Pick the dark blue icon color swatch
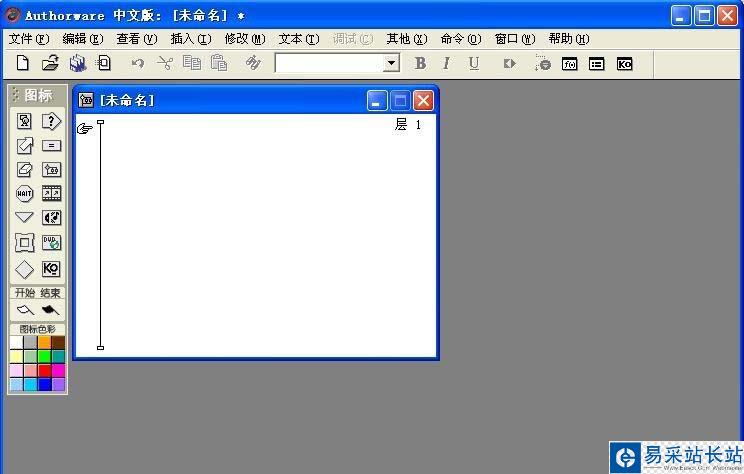This screenshot has height=474, width=744. coord(45,384)
